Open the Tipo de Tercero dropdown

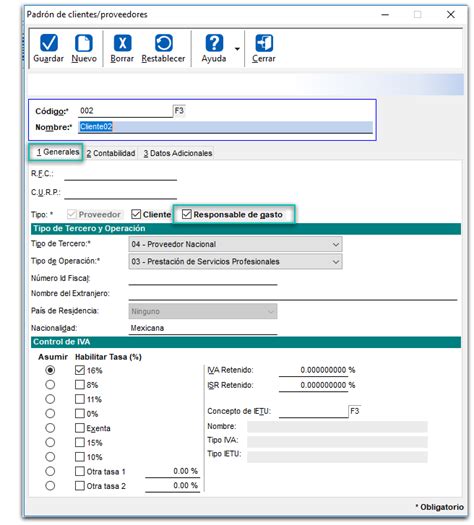point(235,244)
